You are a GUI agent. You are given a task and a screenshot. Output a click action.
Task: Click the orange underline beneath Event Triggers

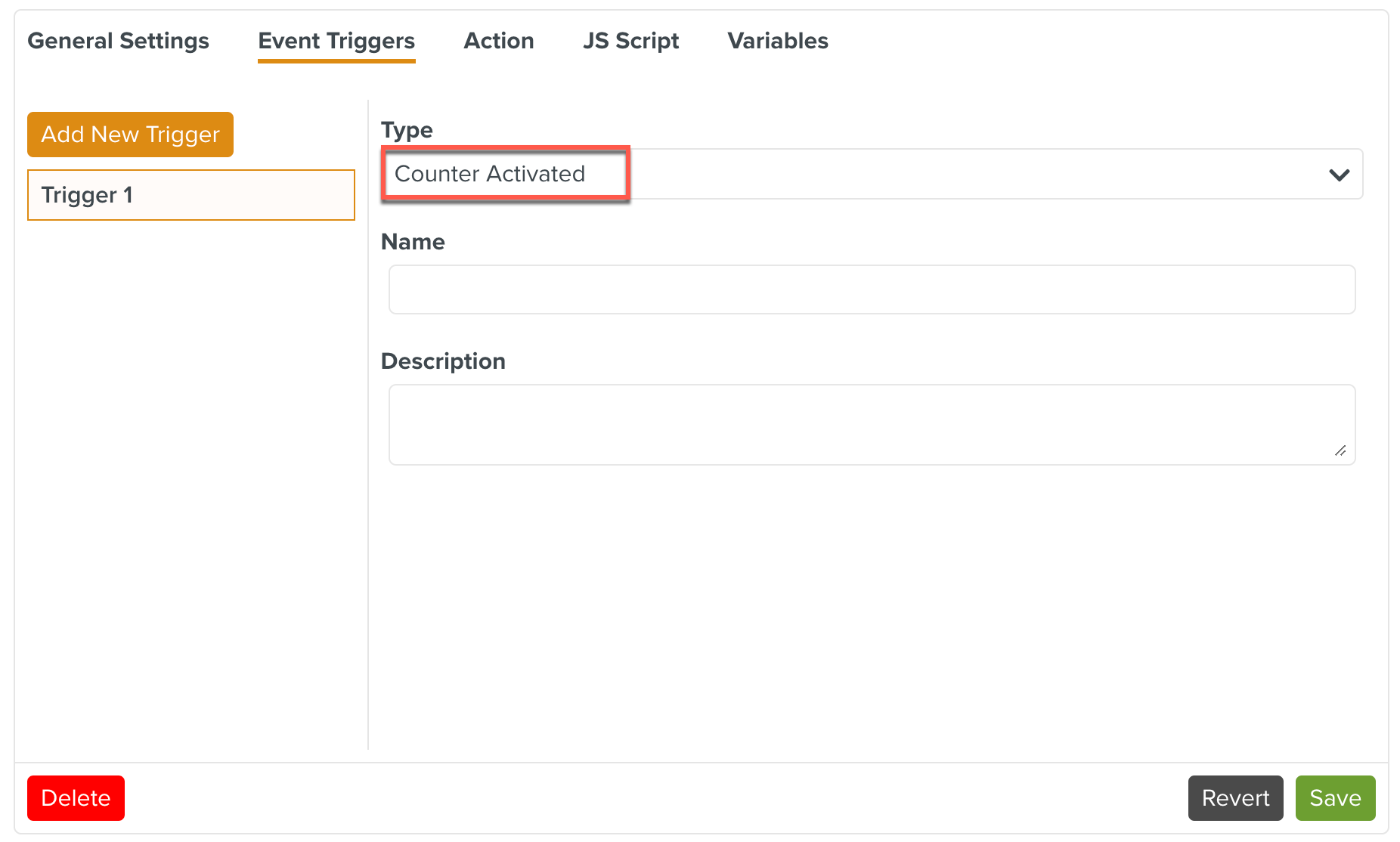[x=336, y=60]
